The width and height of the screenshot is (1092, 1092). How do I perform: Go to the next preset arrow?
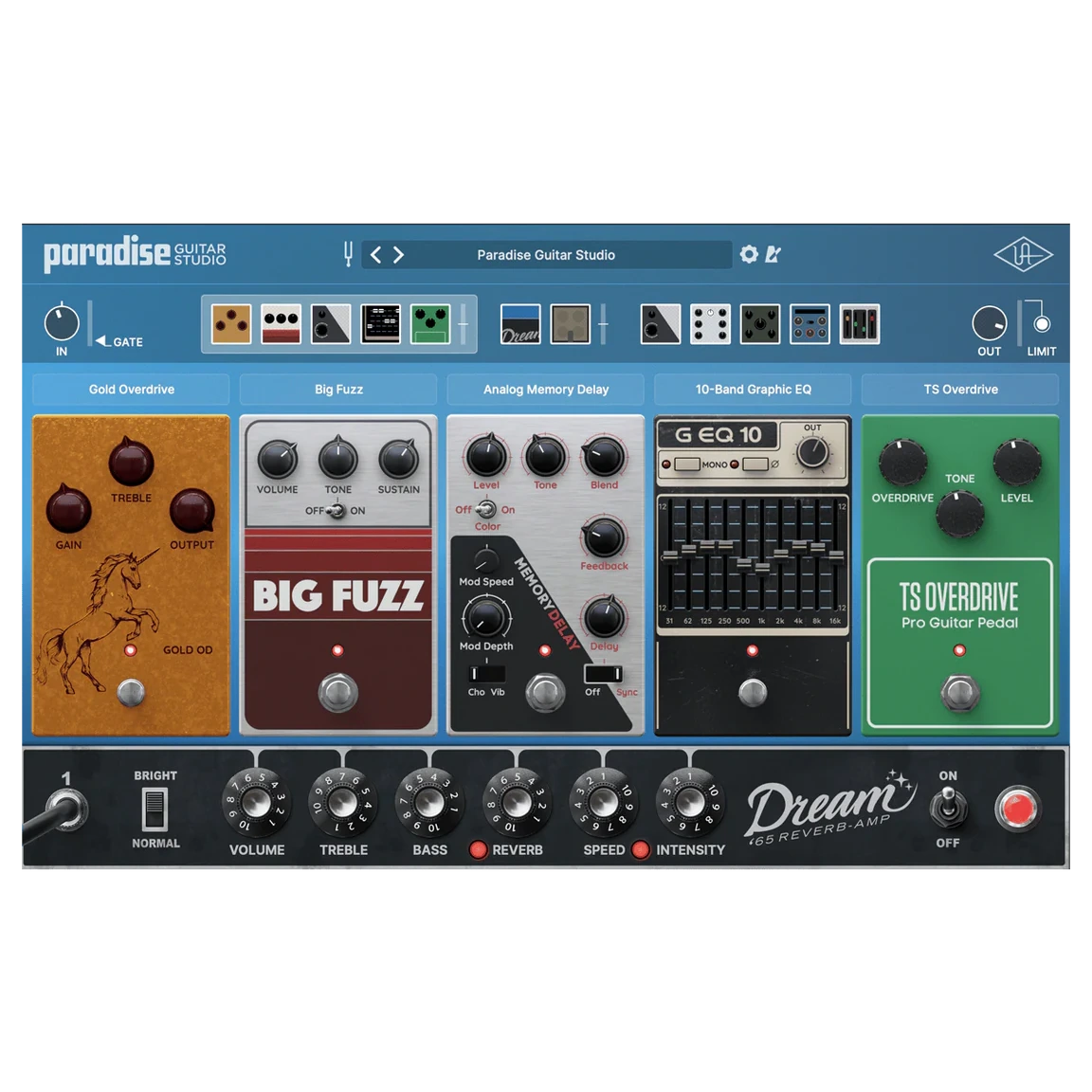(398, 255)
